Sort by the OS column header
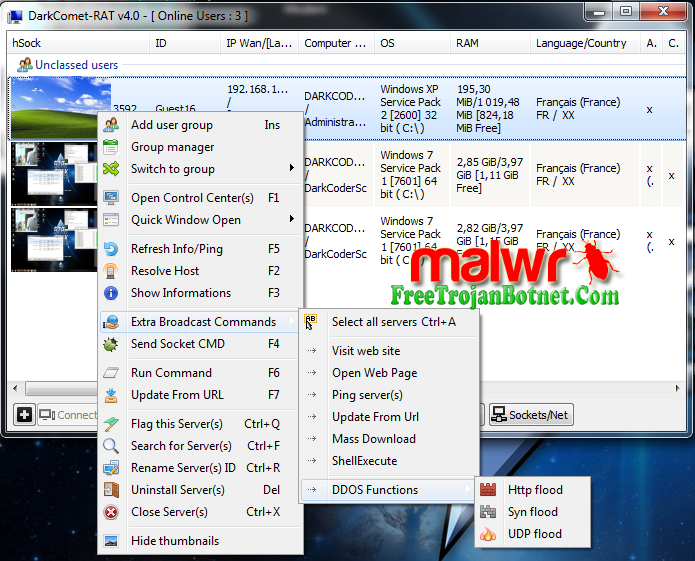 point(413,43)
